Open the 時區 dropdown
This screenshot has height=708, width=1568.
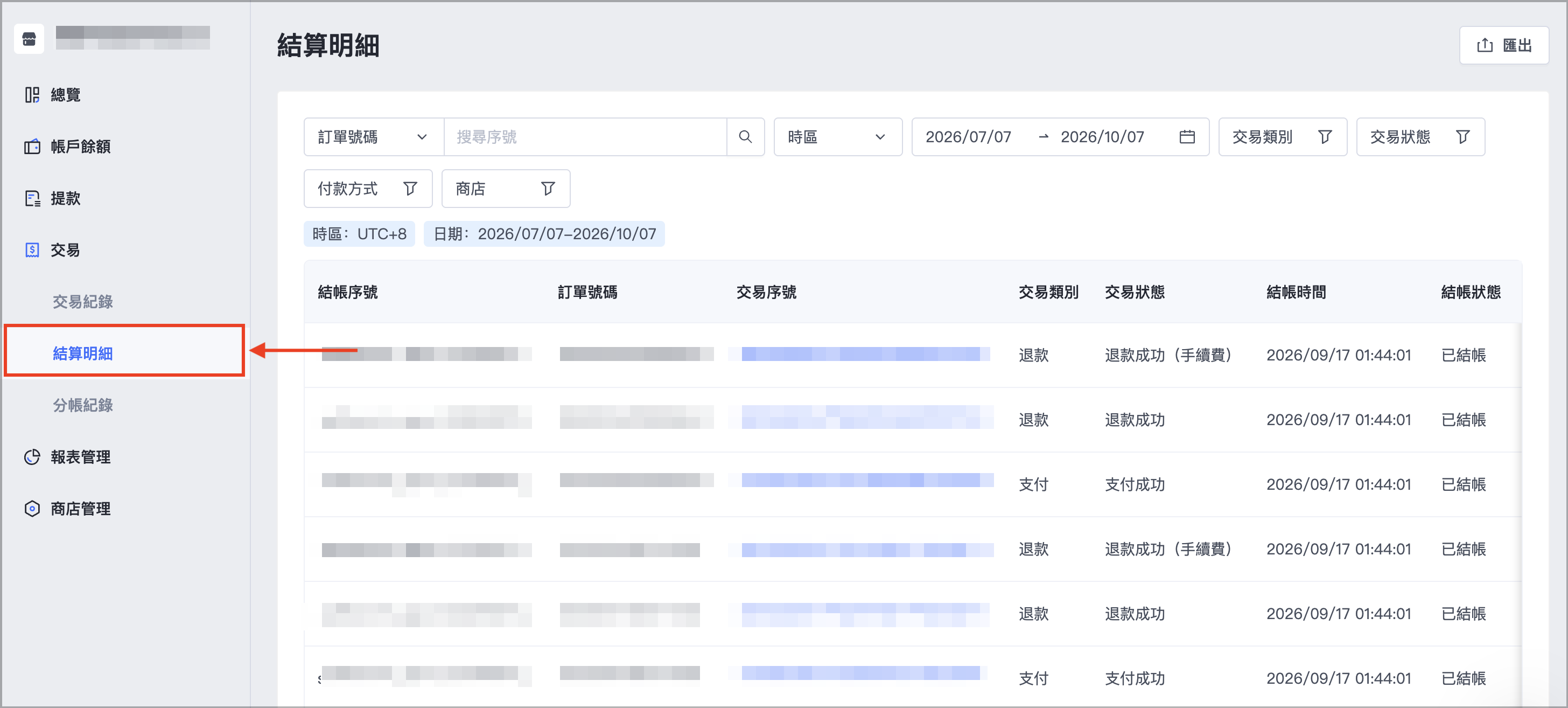pos(837,137)
